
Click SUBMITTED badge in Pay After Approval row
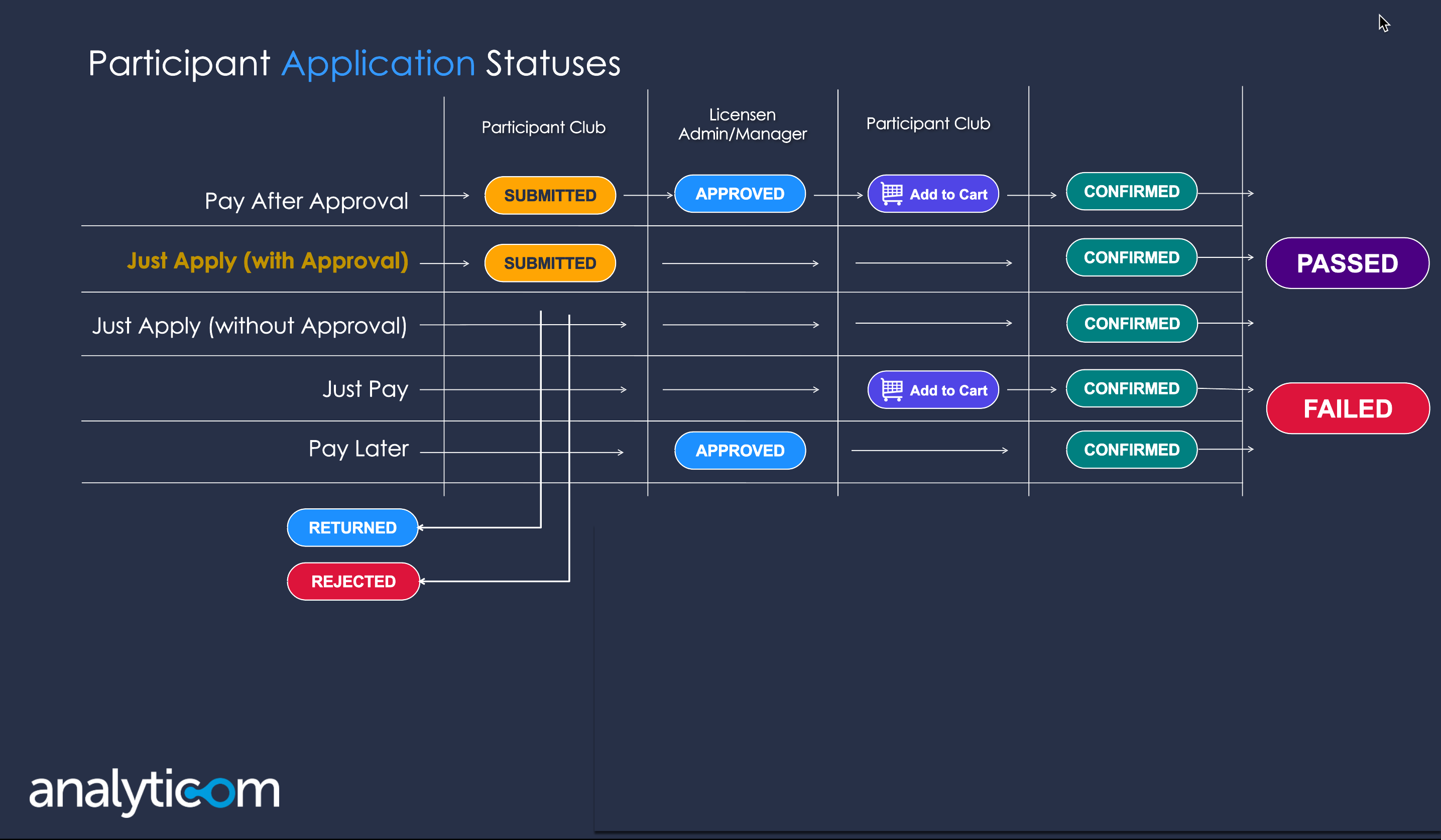pos(549,195)
